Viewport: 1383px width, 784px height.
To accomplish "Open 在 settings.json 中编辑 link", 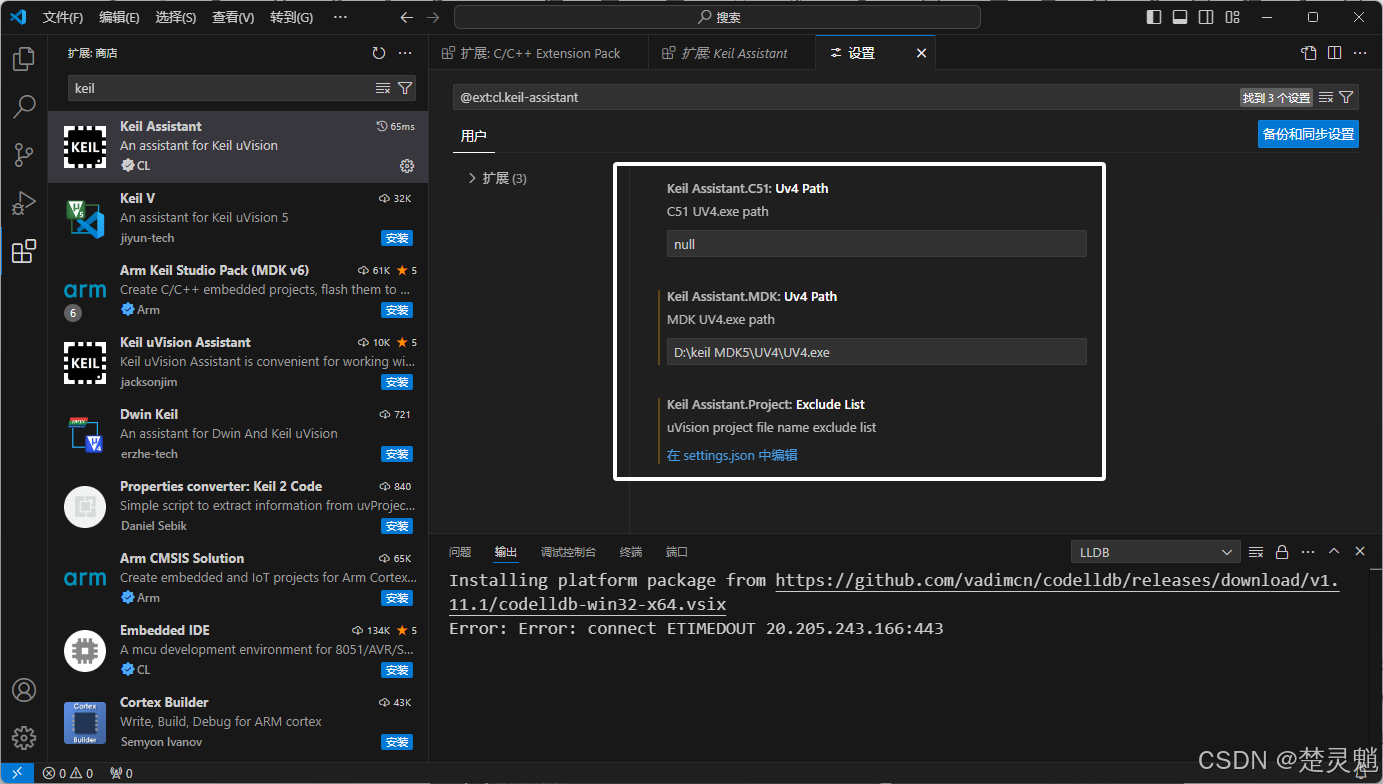I will pos(732,455).
